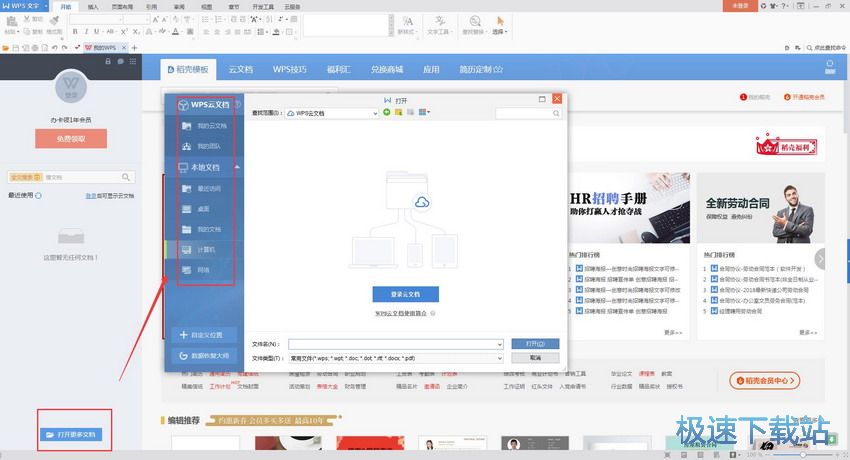The image size is (850, 460).
Task: Click the open folder icon in quick access bar
Action: point(5,48)
